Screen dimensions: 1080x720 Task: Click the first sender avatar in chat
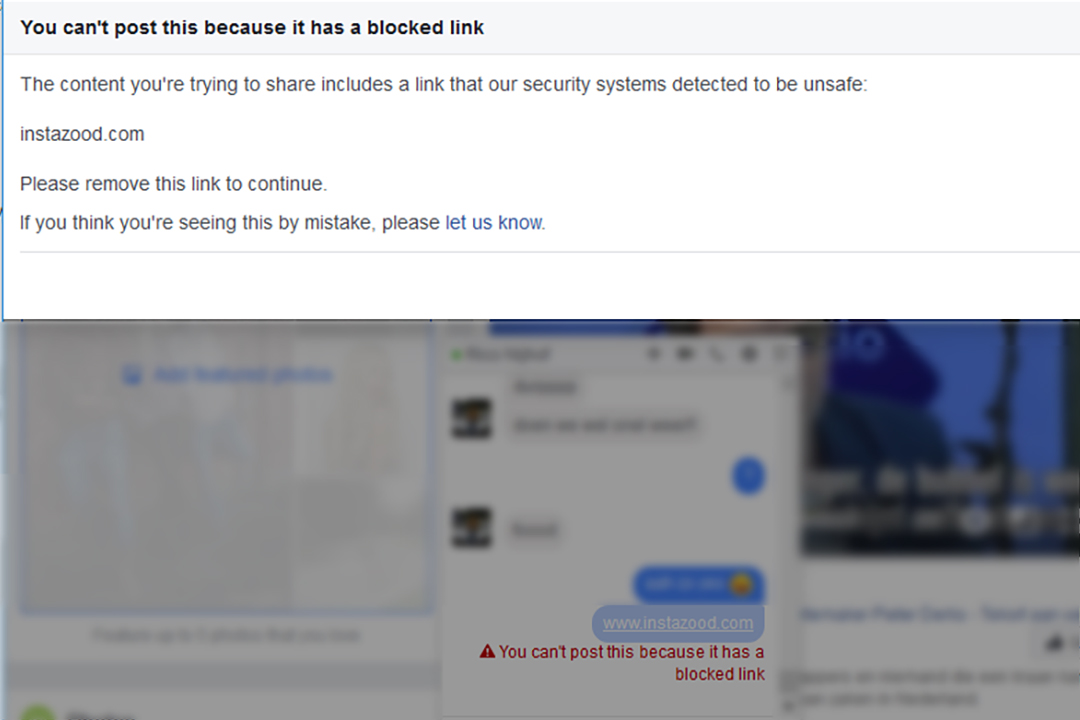[471, 418]
